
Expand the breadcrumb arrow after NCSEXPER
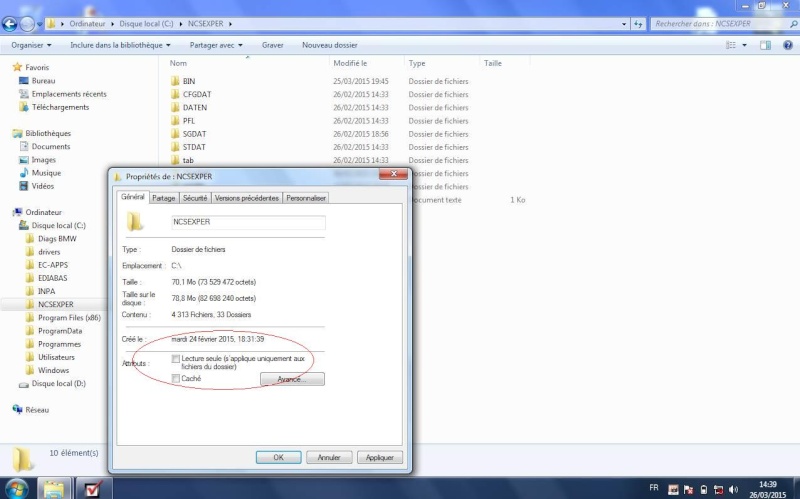(231, 24)
